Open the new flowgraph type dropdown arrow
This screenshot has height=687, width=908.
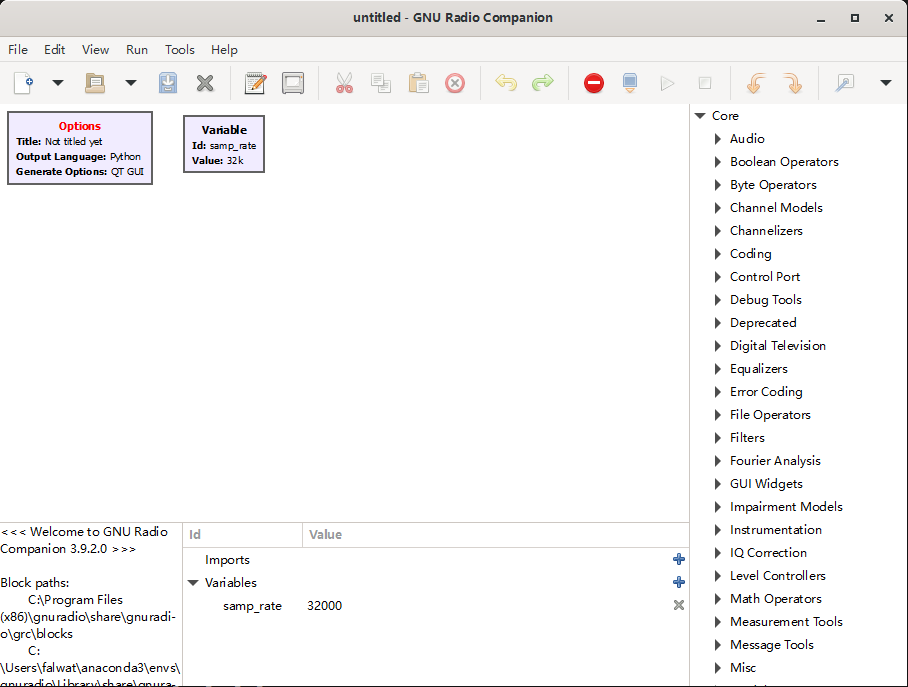(x=58, y=83)
